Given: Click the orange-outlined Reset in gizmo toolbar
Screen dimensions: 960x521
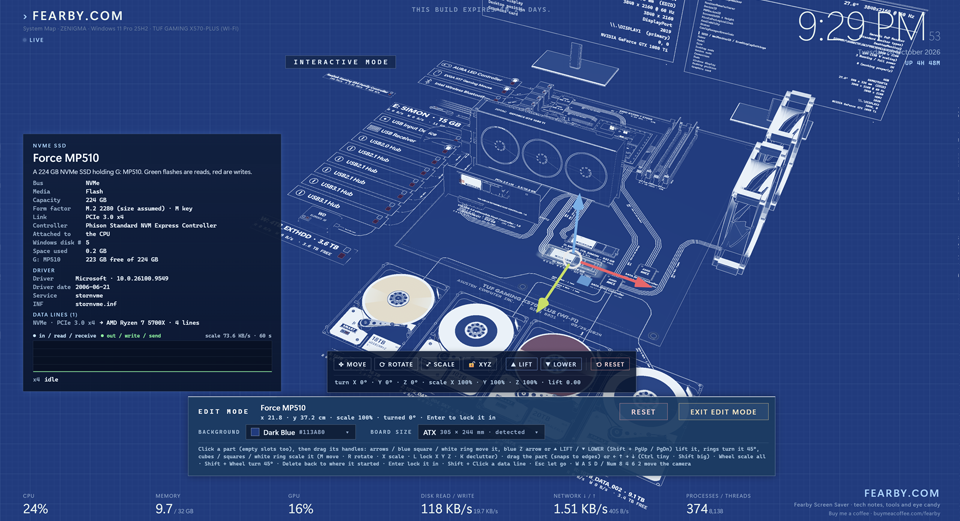Looking at the screenshot, I should 610,364.
